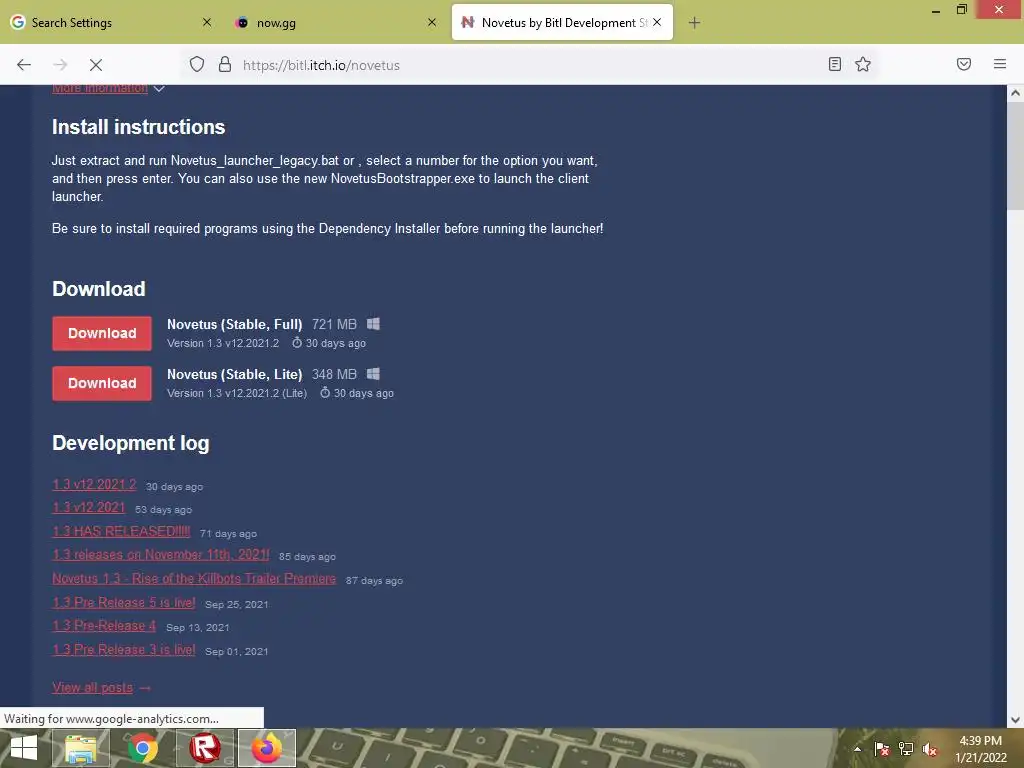Close the Novetus tab
Viewport: 1024px width, 768px height.
click(x=657, y=22)
